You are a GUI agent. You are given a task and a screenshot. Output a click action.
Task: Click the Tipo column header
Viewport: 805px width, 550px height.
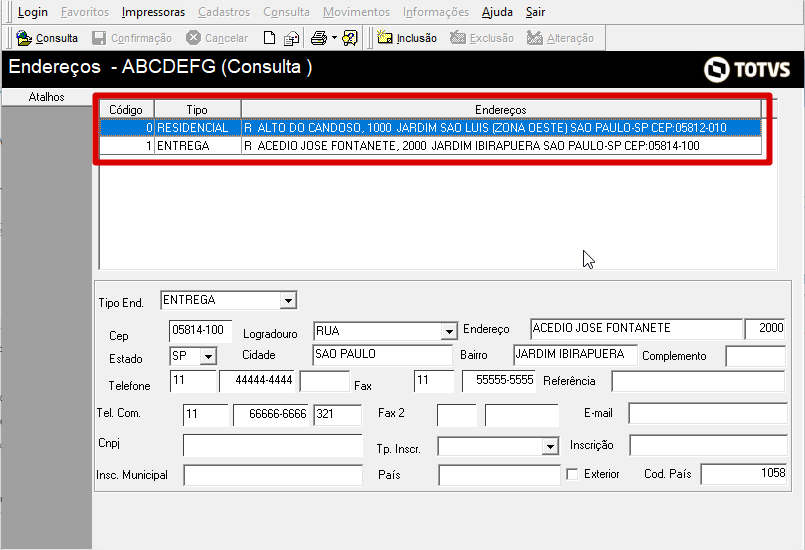coord(197,110)
